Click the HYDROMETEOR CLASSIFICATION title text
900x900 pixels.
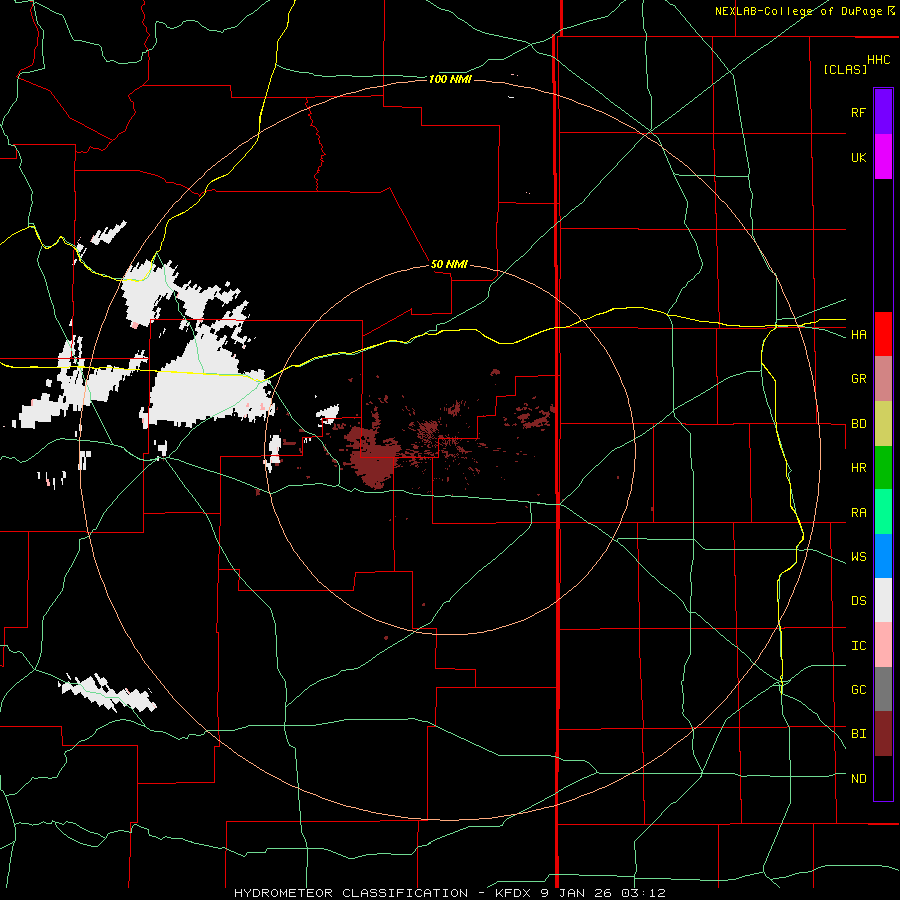click(351, 893)
